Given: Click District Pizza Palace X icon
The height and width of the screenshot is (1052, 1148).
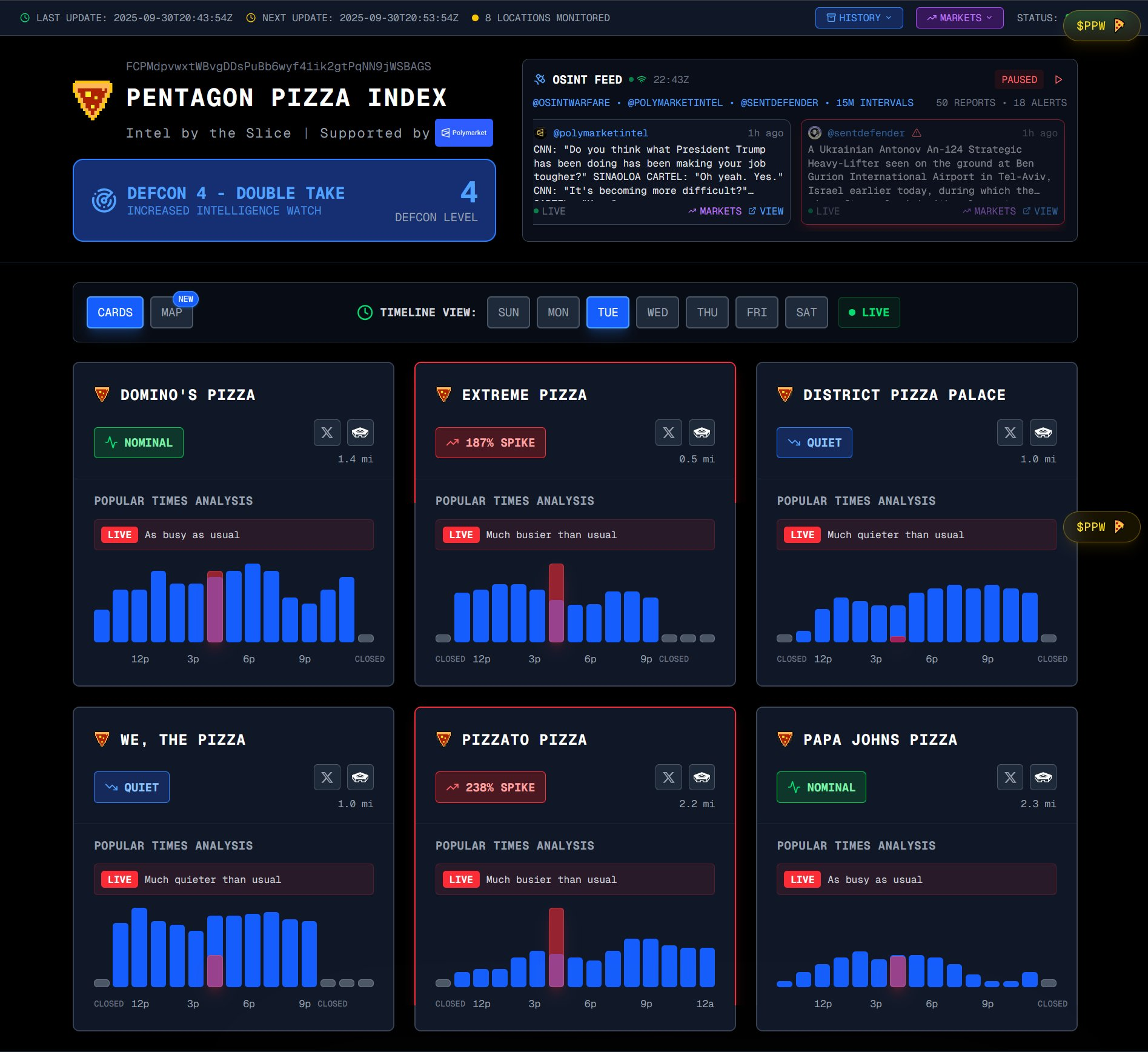Looking at the screenshot, I should (1010, 433).
